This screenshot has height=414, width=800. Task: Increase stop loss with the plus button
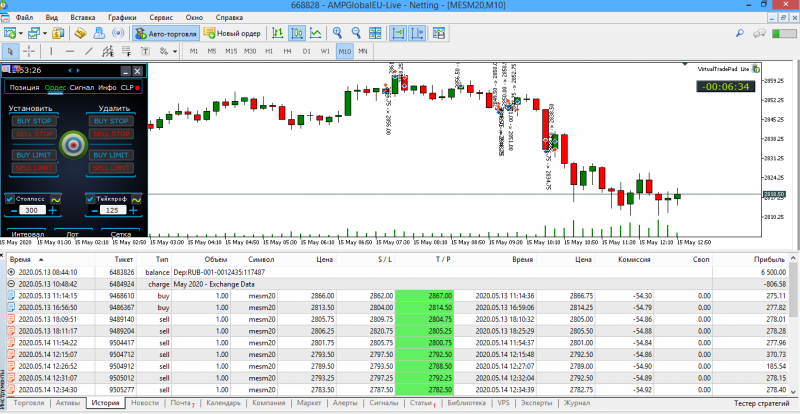pos(53,210)
